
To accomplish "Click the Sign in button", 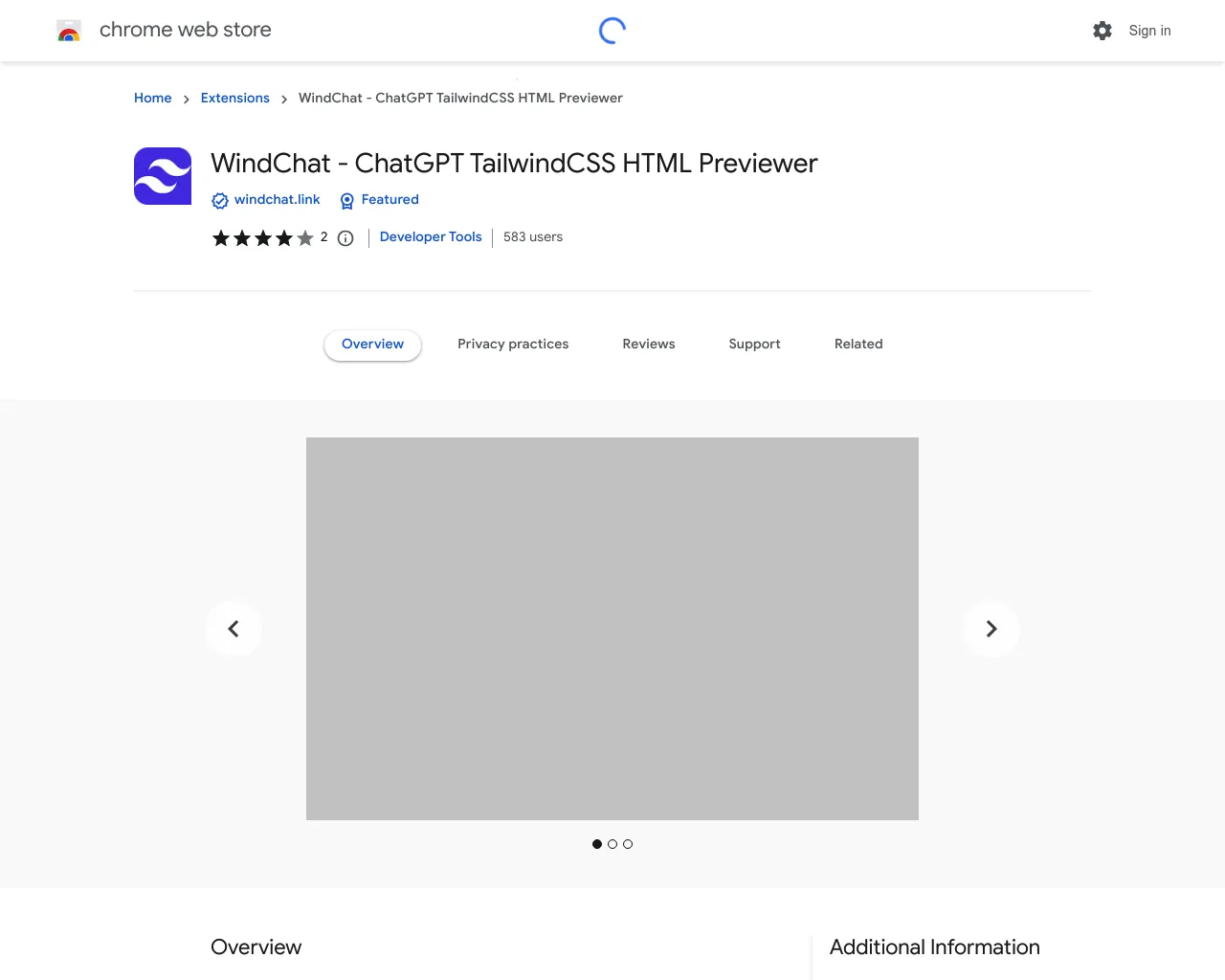I will point(1149,31).
